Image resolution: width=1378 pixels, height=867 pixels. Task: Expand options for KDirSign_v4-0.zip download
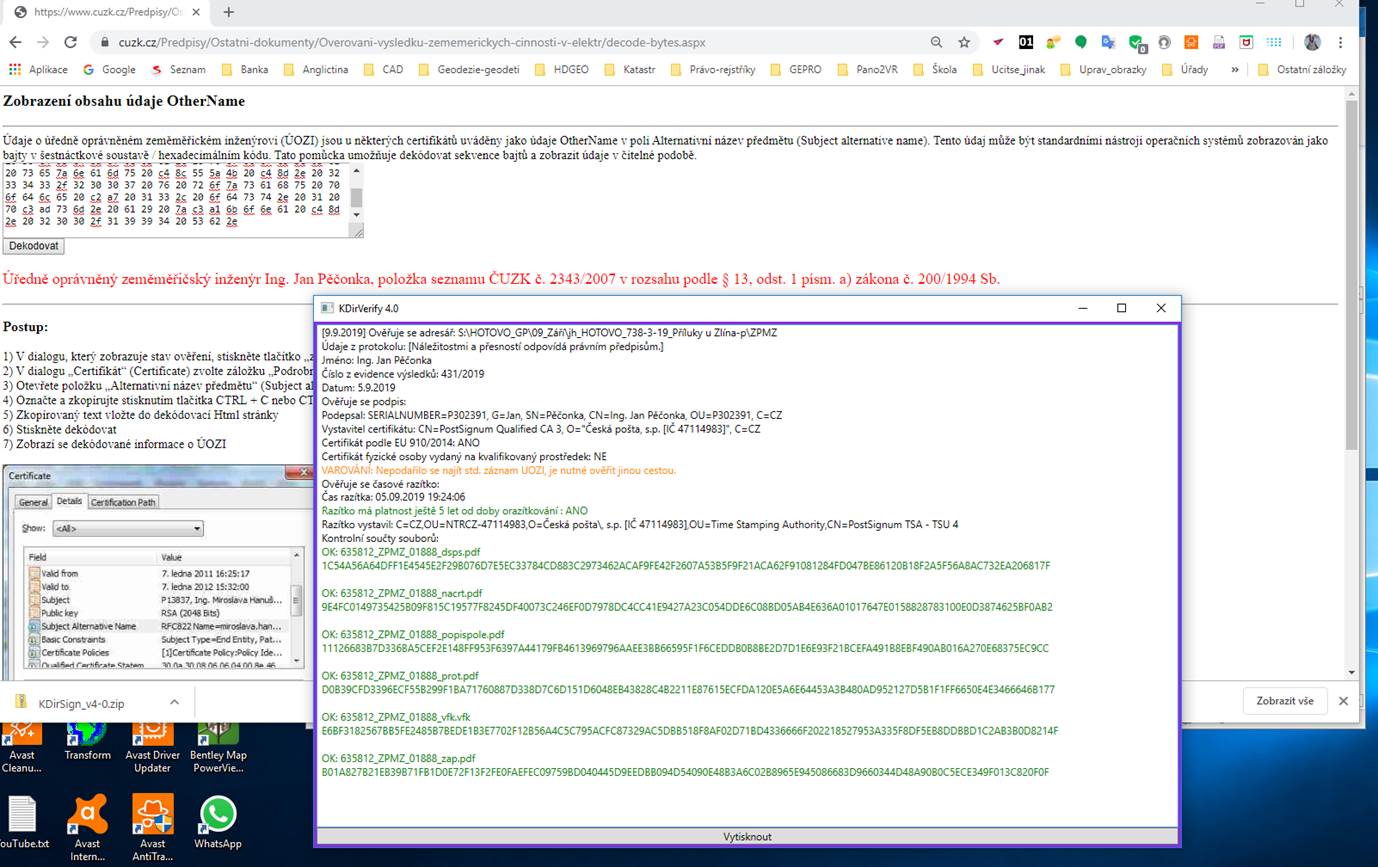pyautogui.click(x=174, y=702)
